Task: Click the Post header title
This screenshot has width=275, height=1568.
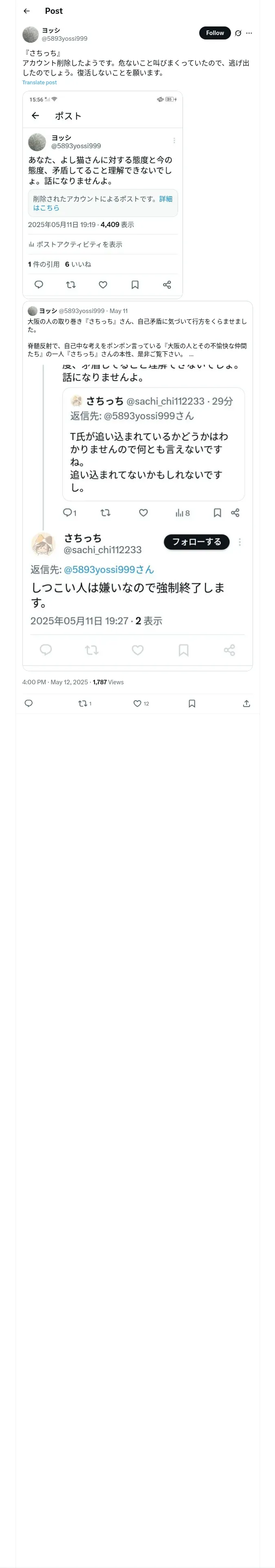Action: coord(54,11)
